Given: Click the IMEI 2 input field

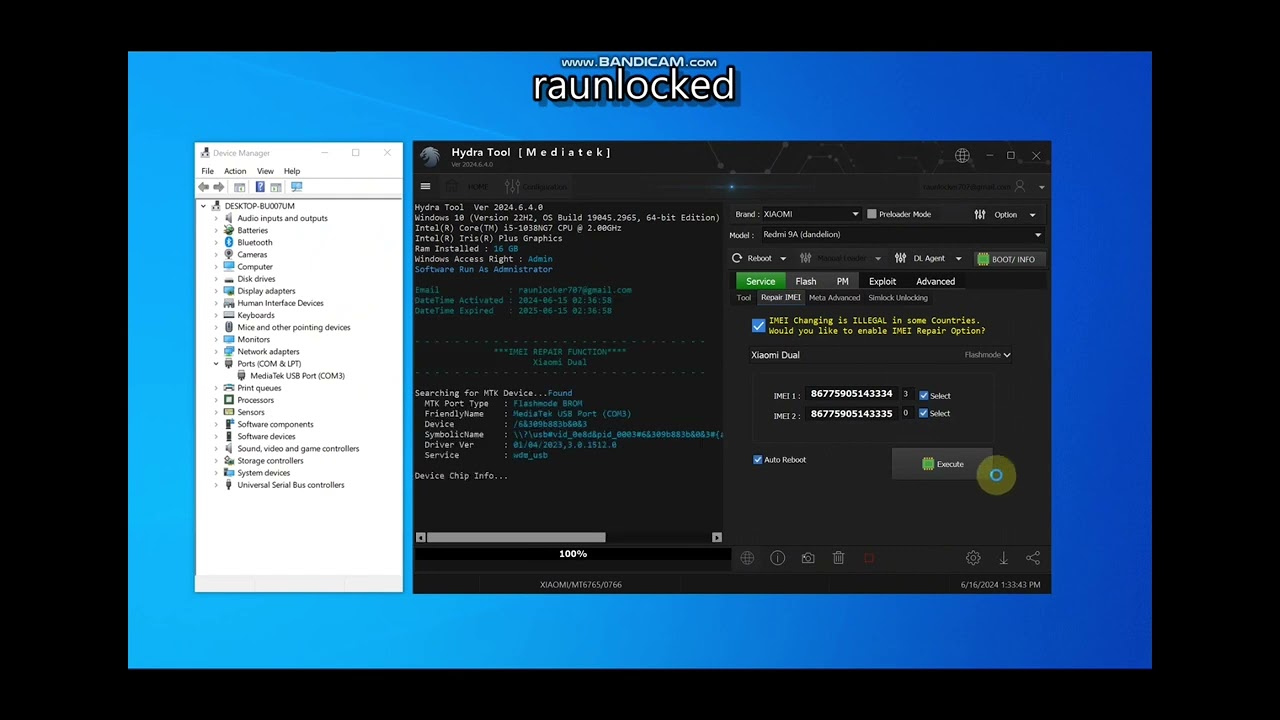Looking at the screenshot, I should (x=851, y=413).
